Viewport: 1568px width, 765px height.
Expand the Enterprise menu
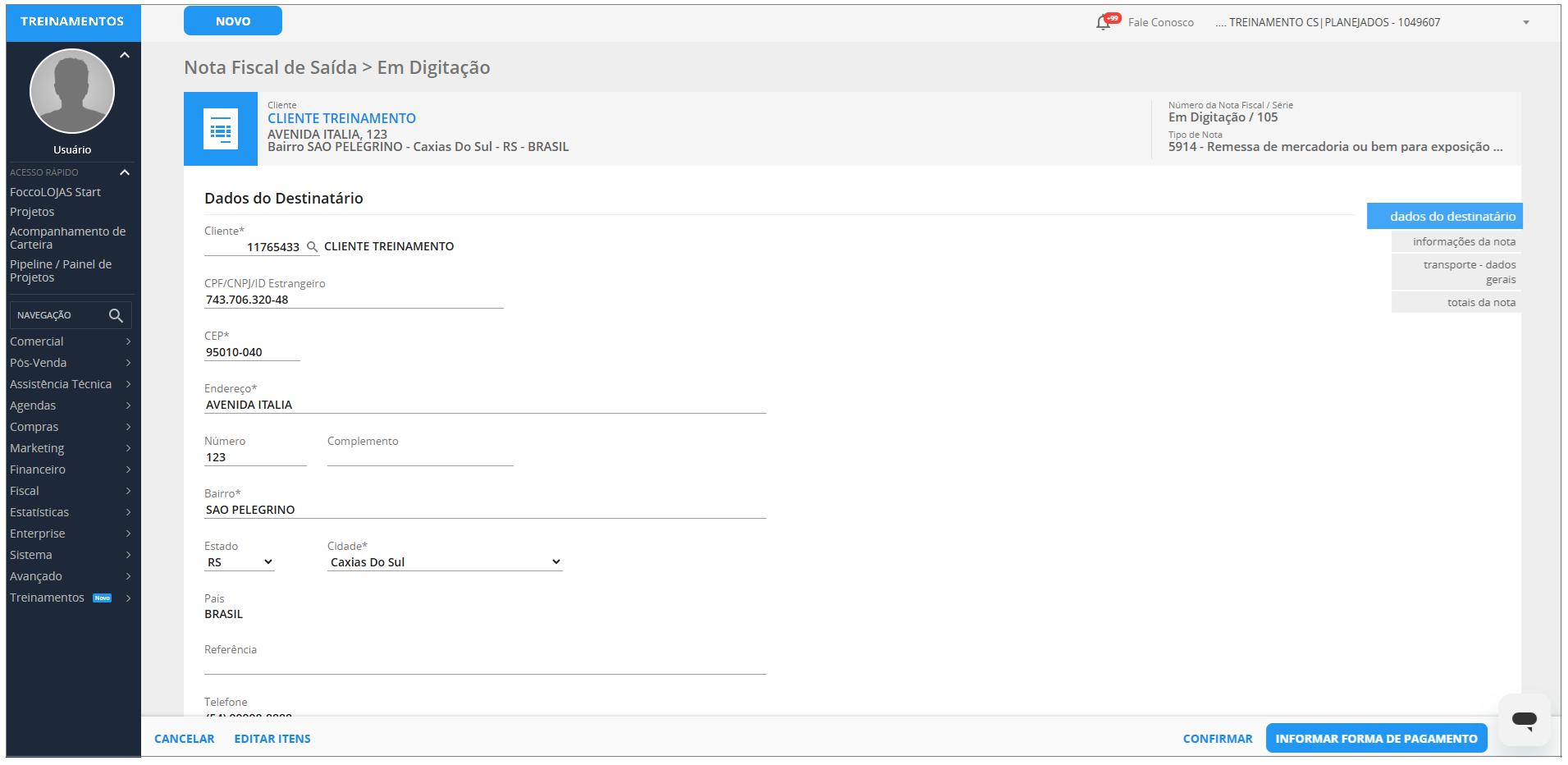tap(71, 534)
